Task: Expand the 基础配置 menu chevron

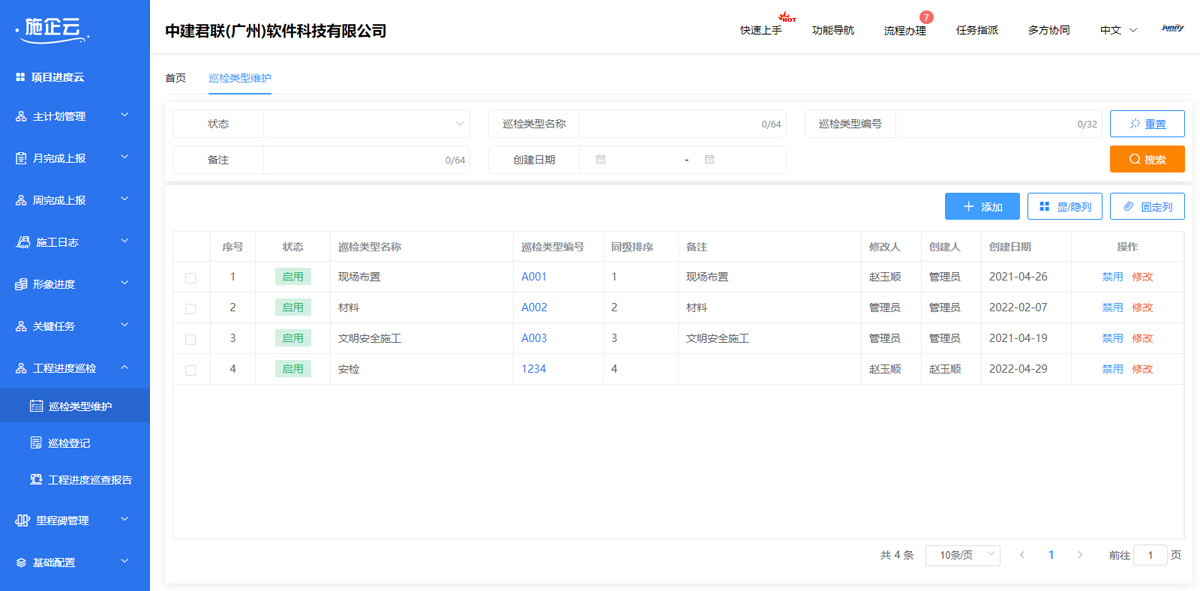Action: 125,561
